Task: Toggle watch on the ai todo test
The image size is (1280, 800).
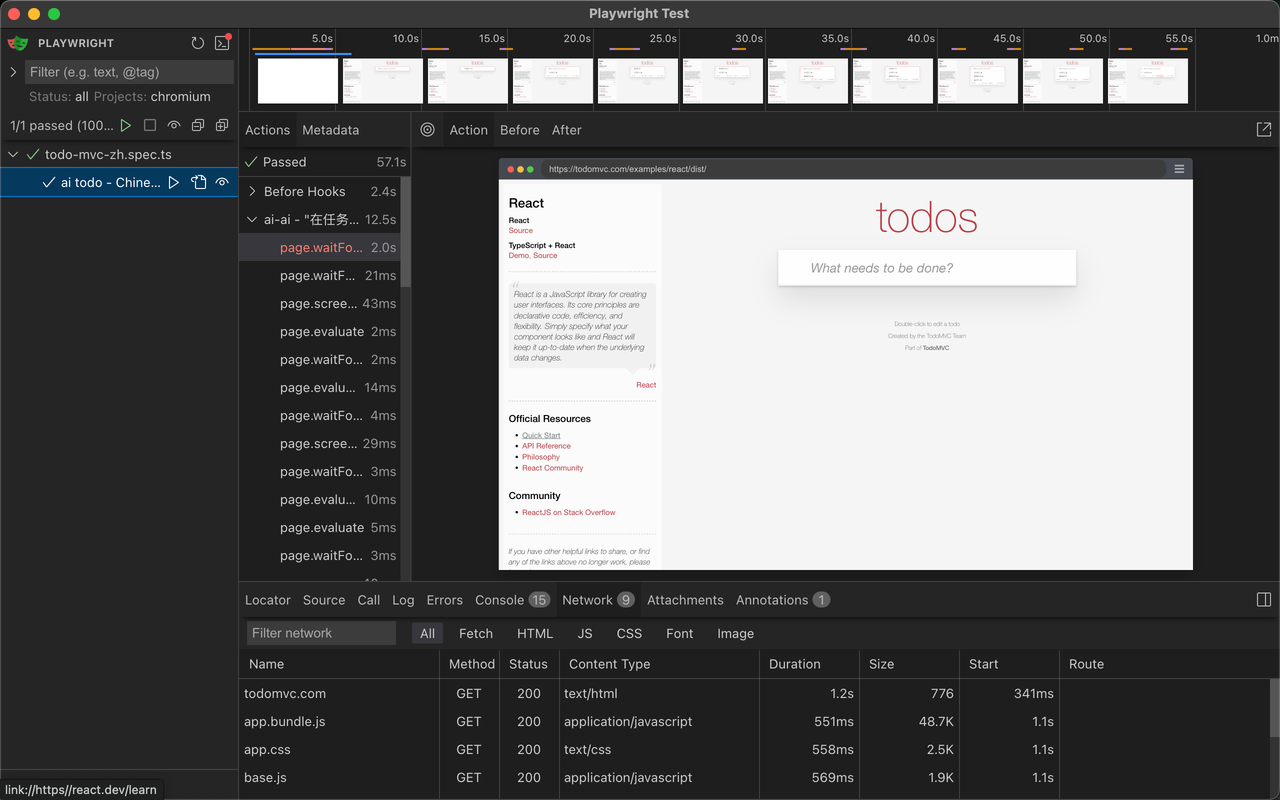Action: coord(222,183)
